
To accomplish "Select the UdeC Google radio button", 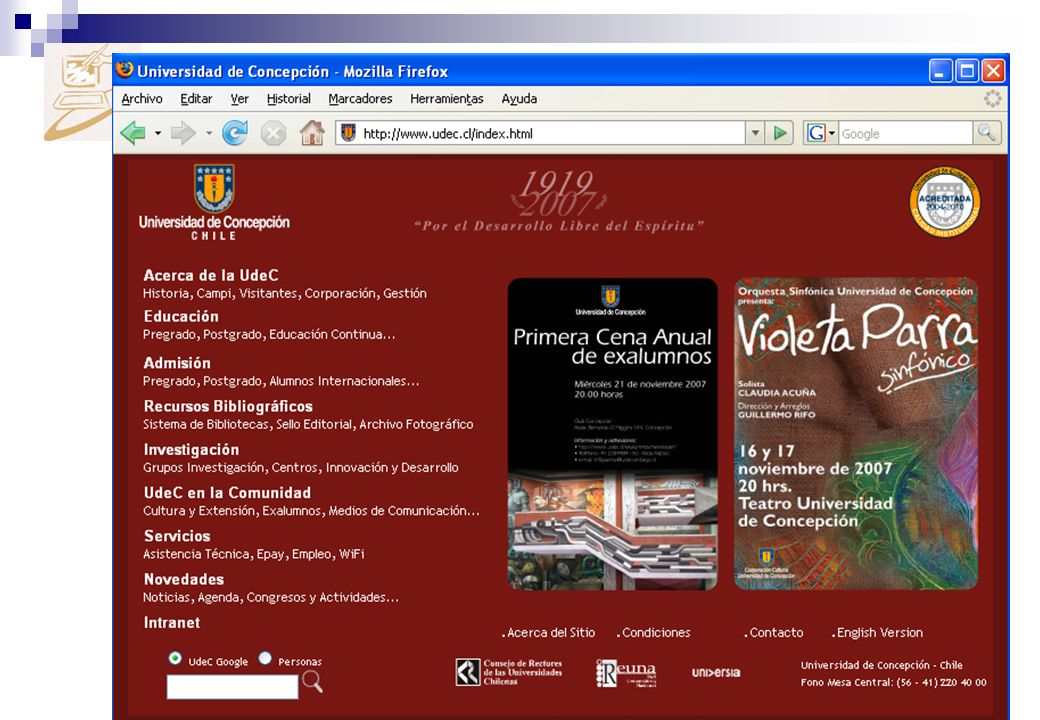I will point(175,658).
